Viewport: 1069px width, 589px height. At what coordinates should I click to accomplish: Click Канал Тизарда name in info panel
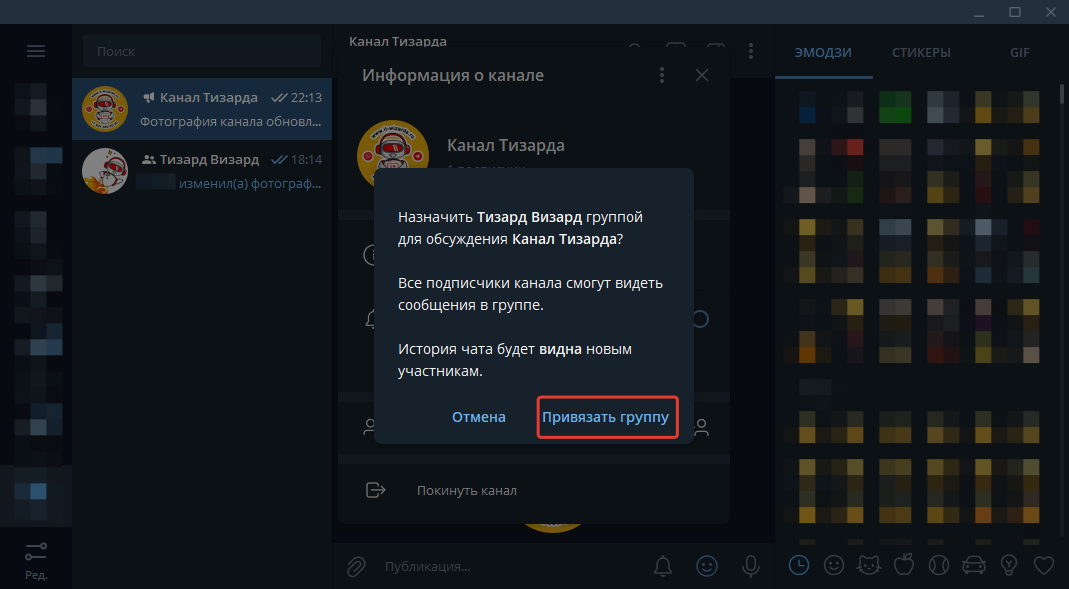point(506,145)
